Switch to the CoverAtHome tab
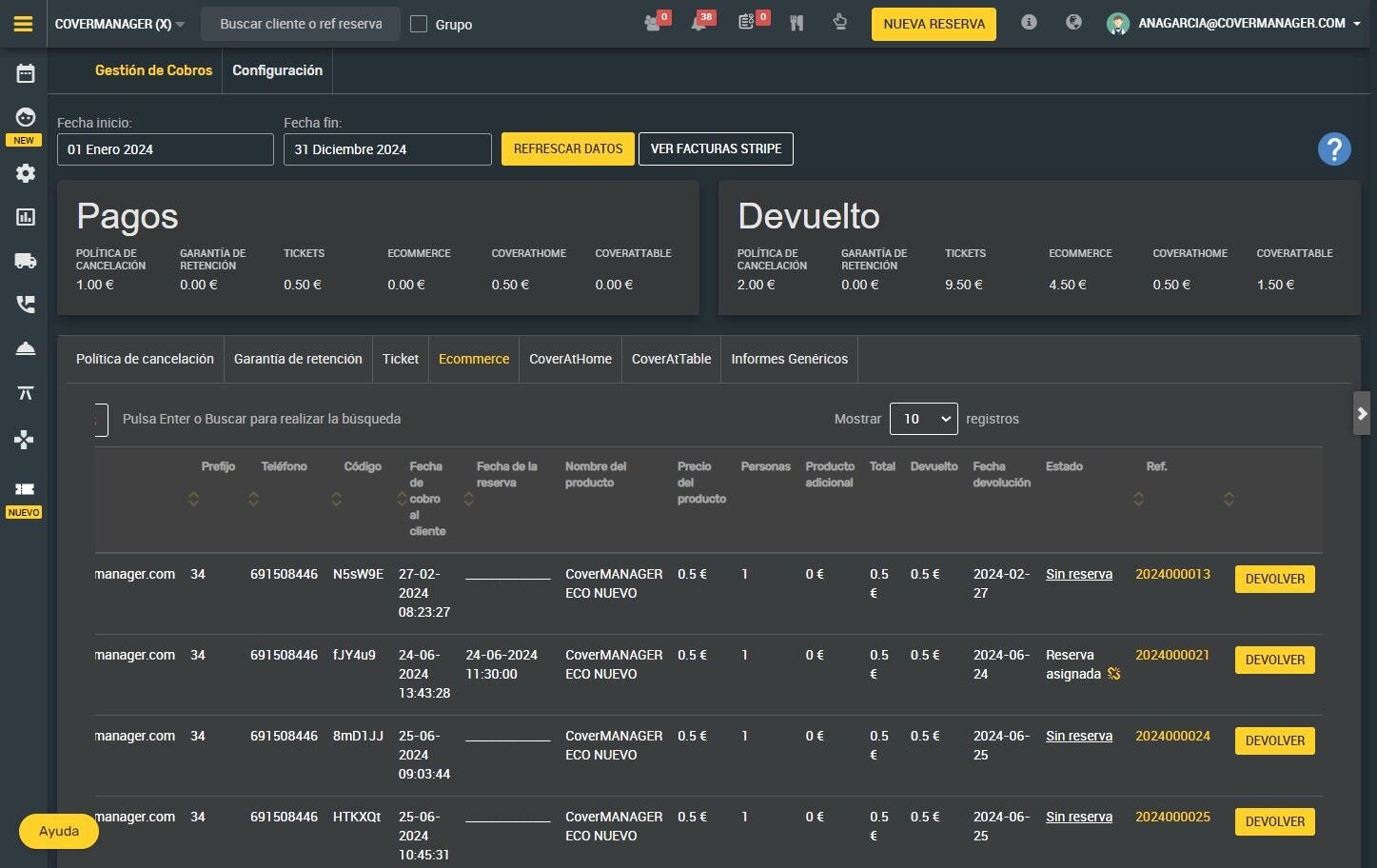 pyautogui.click(x=570, y=359)
